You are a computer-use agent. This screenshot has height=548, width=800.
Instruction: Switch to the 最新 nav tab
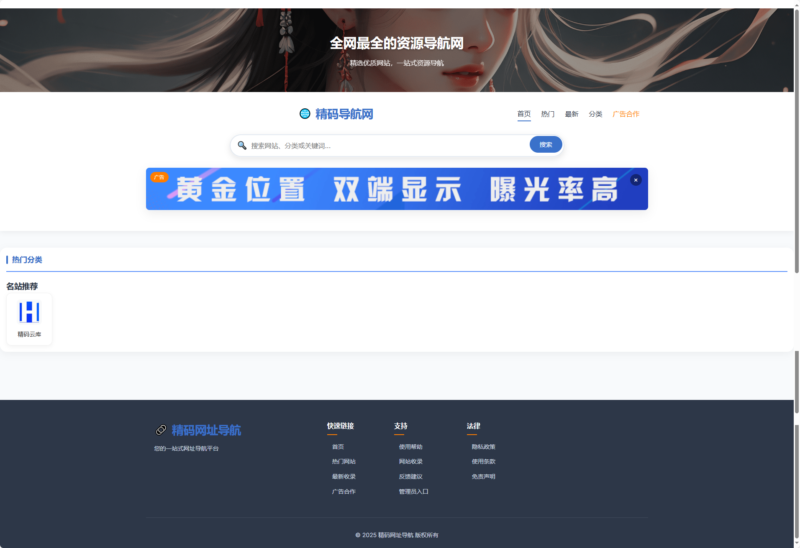point(571,114)
